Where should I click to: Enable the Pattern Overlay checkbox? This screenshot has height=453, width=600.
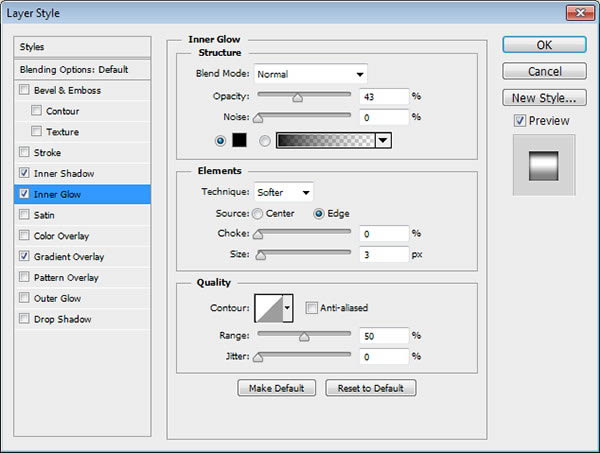[24, 277]
